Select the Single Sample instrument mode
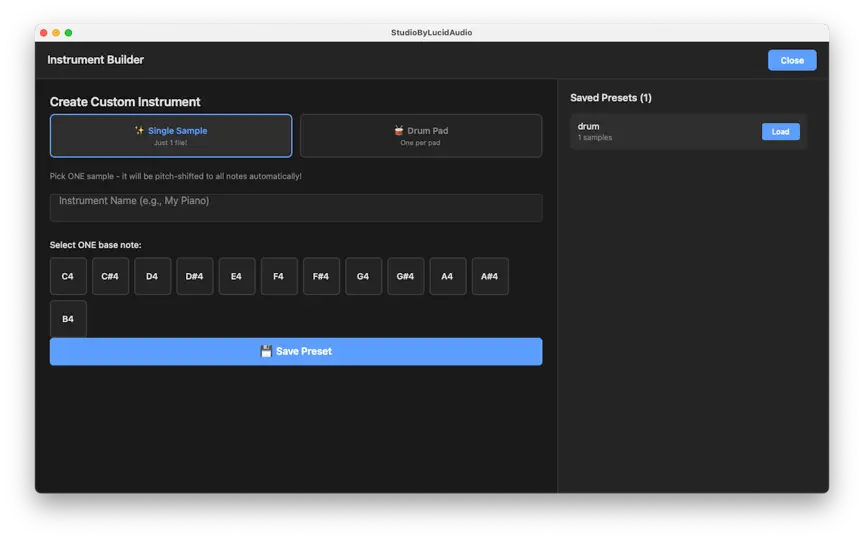Screen dimensions: 864x540 pos(171,136)
